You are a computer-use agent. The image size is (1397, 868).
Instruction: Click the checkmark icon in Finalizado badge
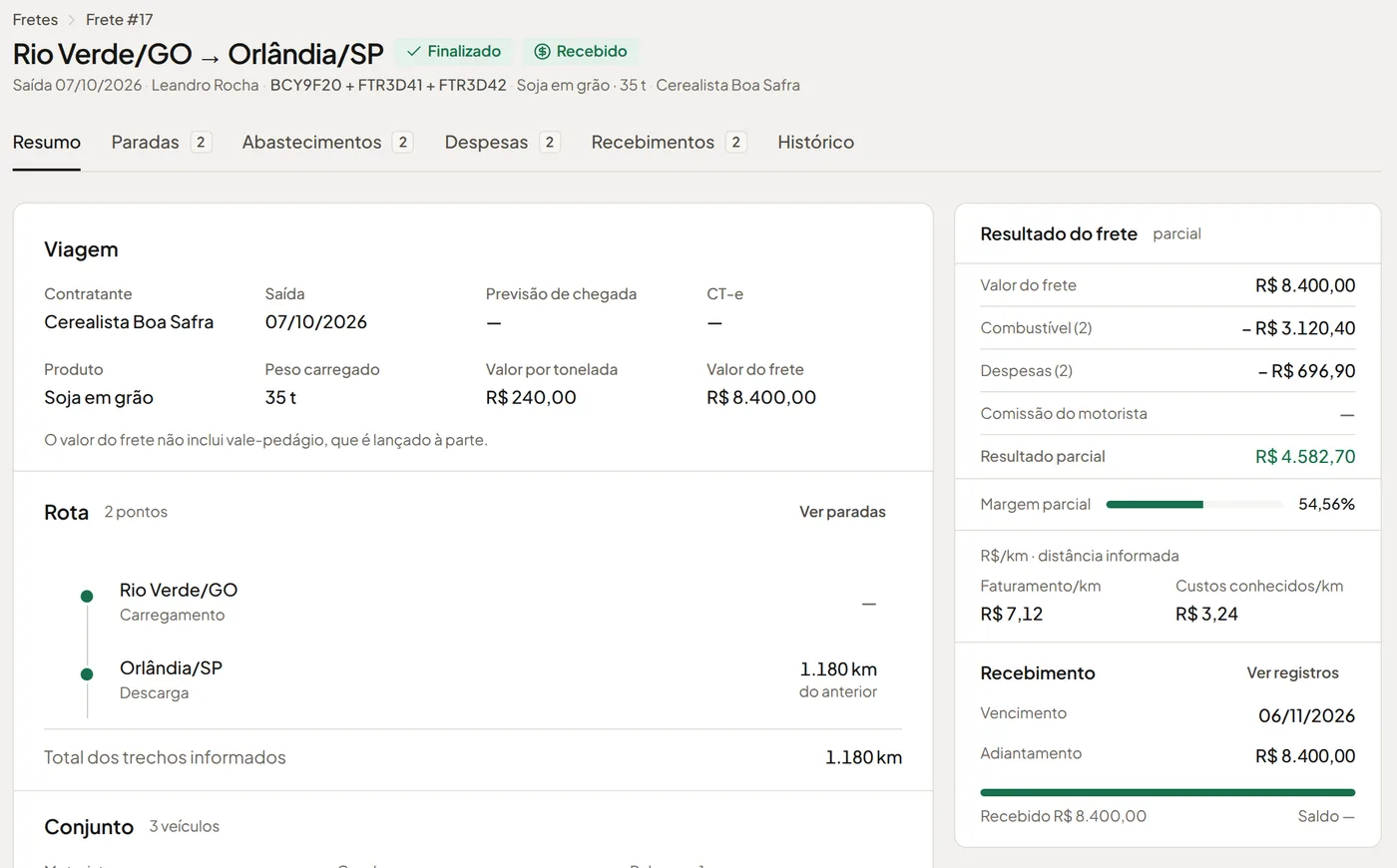pyautogui.click(x=414, y=52)
